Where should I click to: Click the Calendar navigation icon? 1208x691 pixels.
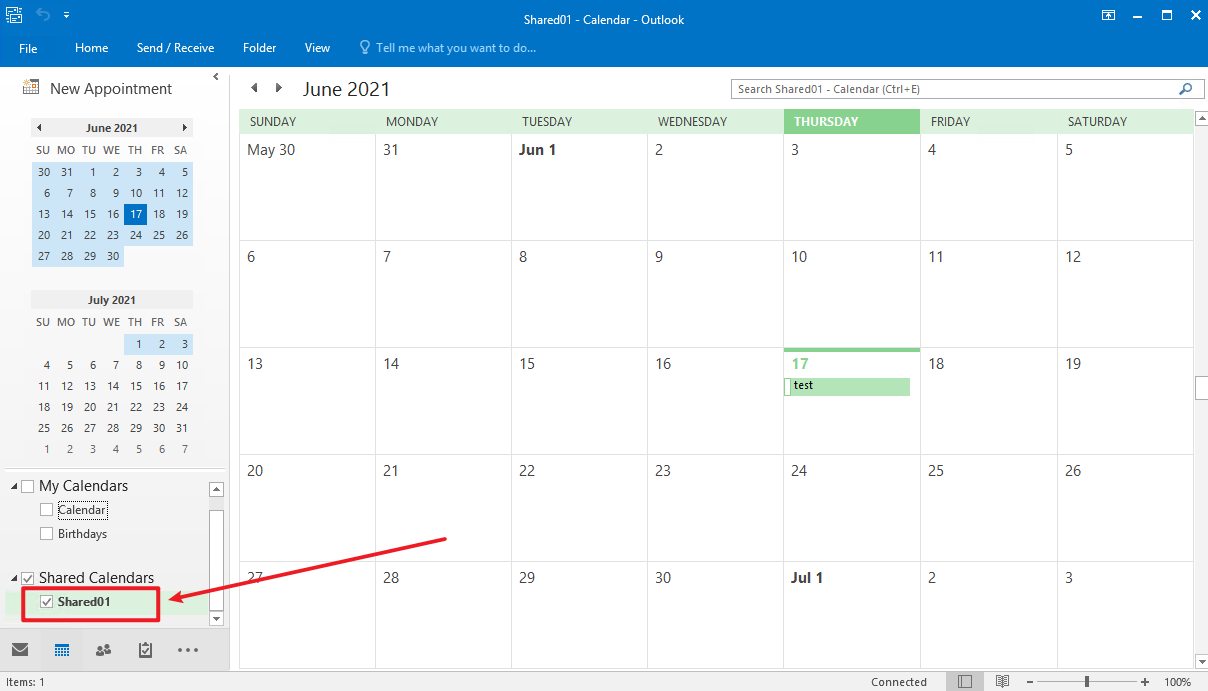pos(62,650)
